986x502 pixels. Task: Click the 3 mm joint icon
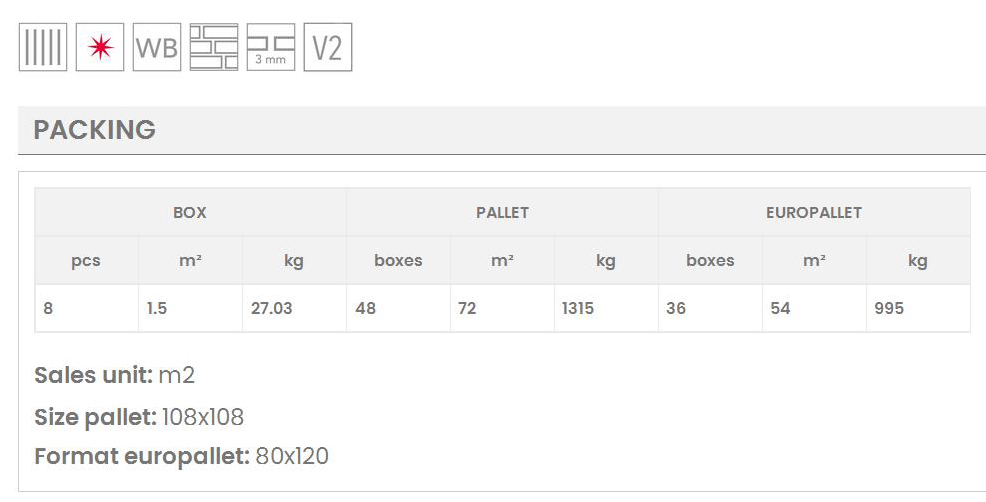(271, 48)
